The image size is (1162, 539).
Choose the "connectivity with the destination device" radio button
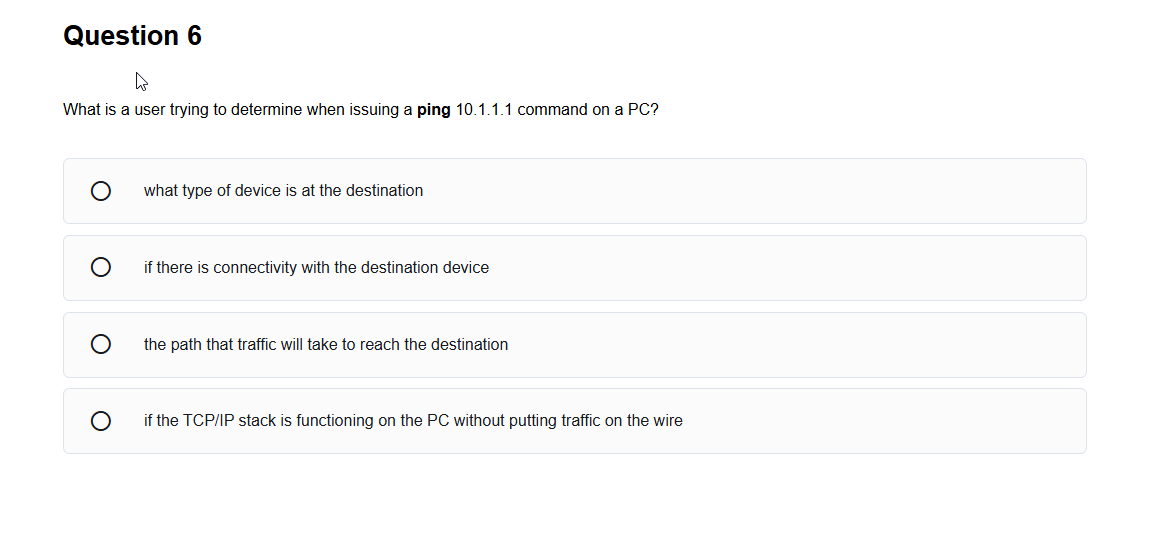click(x=101, y=268)
